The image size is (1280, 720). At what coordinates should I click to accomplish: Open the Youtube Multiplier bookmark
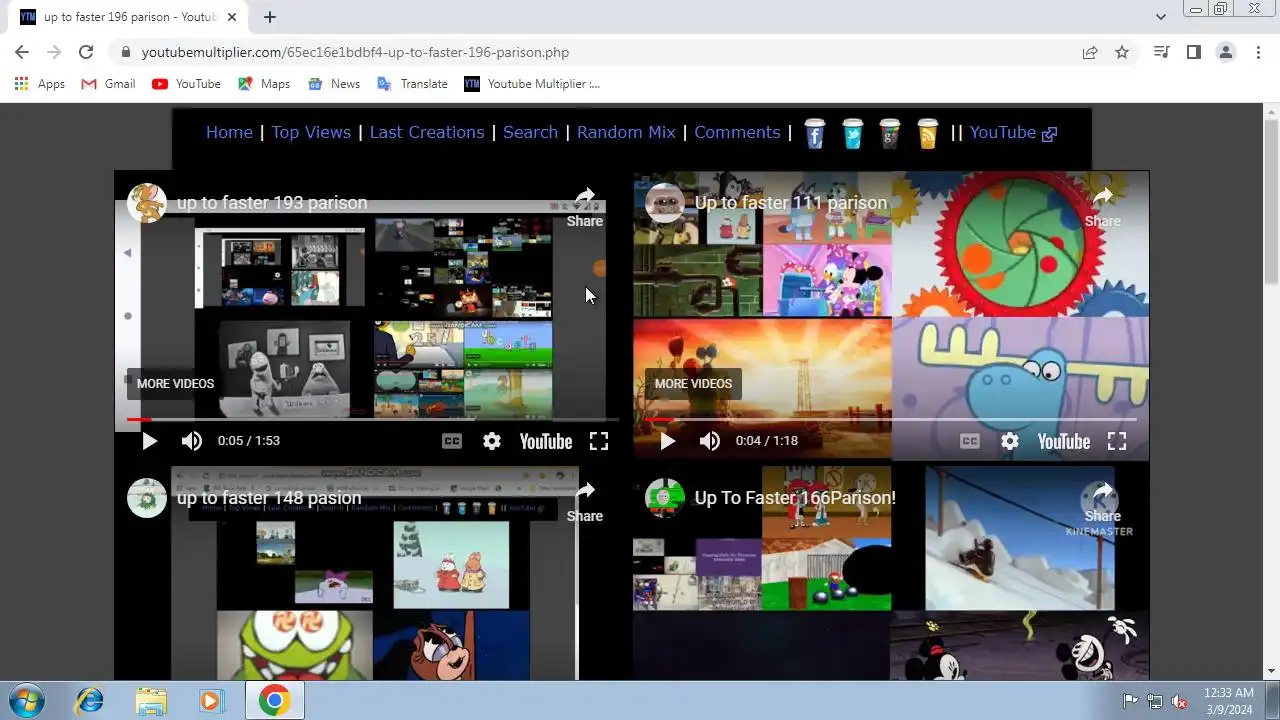pyautogui.click(x=532, y=84)
